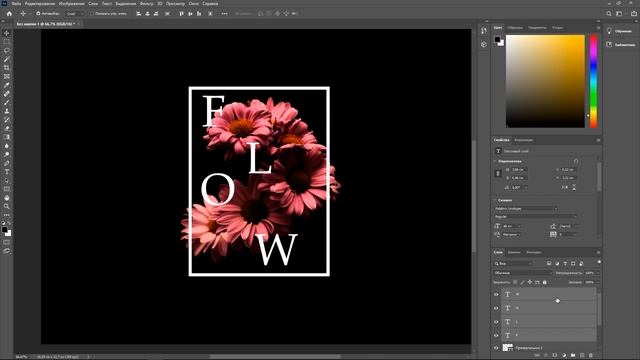Hide the Прямоугольник 1 shape layer
This screenshot has width=640, height=360.
tap(496, 348)
